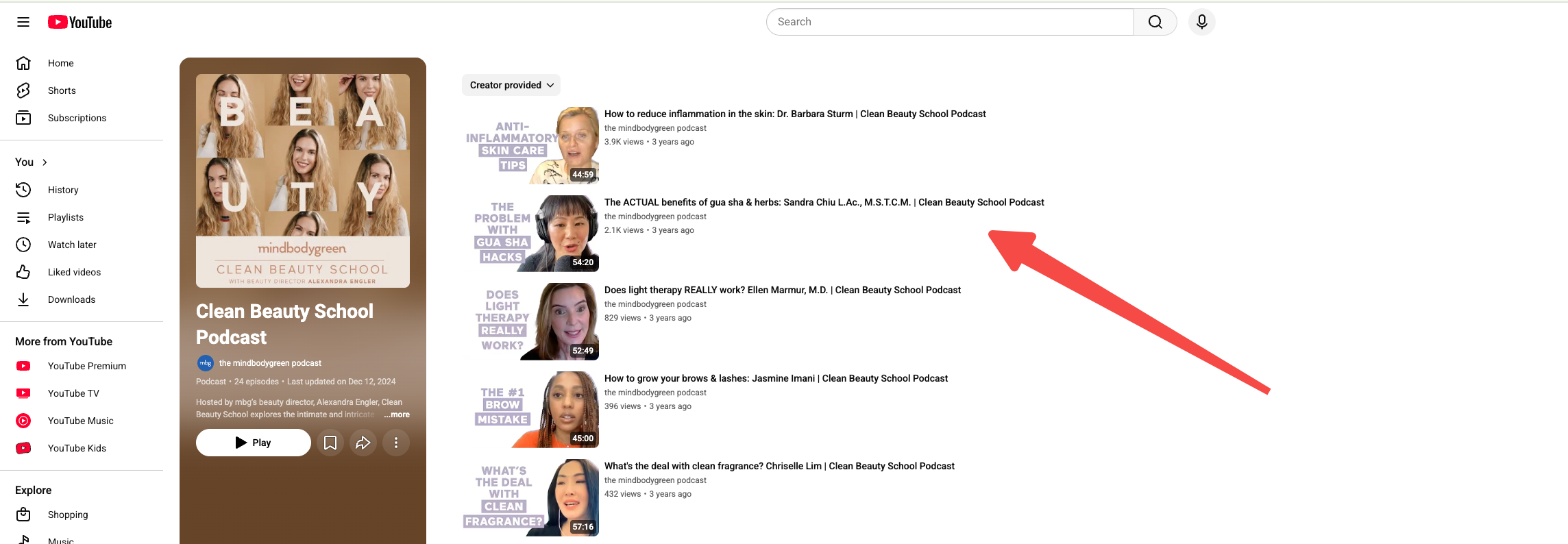1568x544 pixels.
Task: Open the History icon
Action: click(x=23, y=190)
